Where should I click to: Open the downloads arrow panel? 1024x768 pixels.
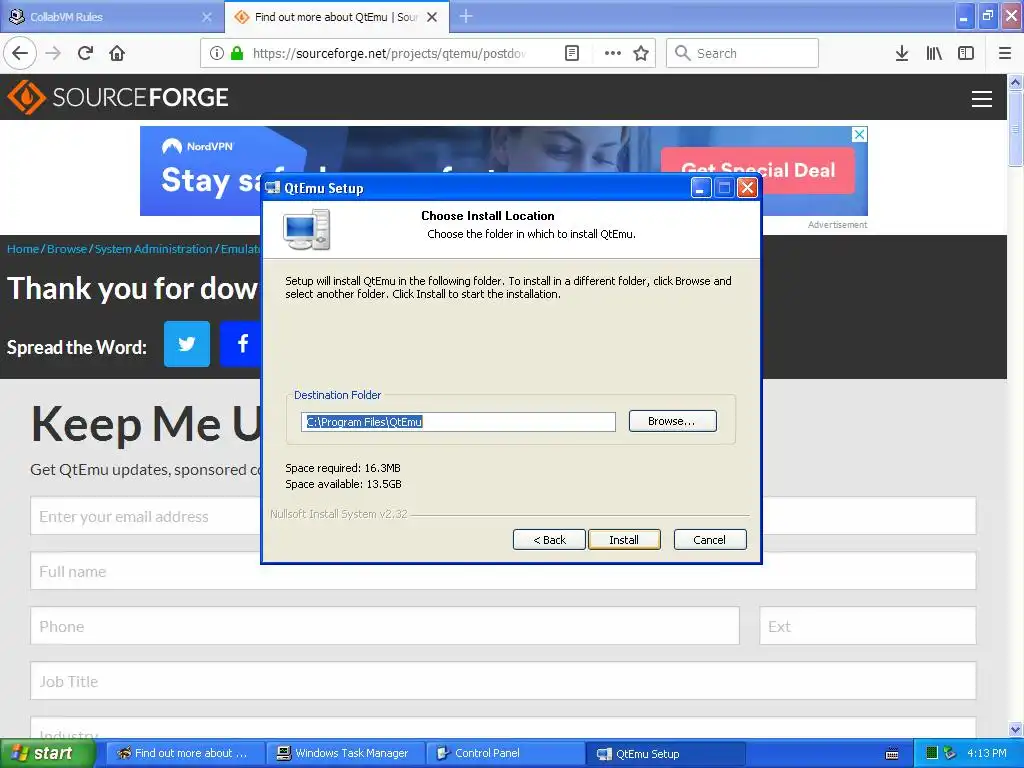902,53
